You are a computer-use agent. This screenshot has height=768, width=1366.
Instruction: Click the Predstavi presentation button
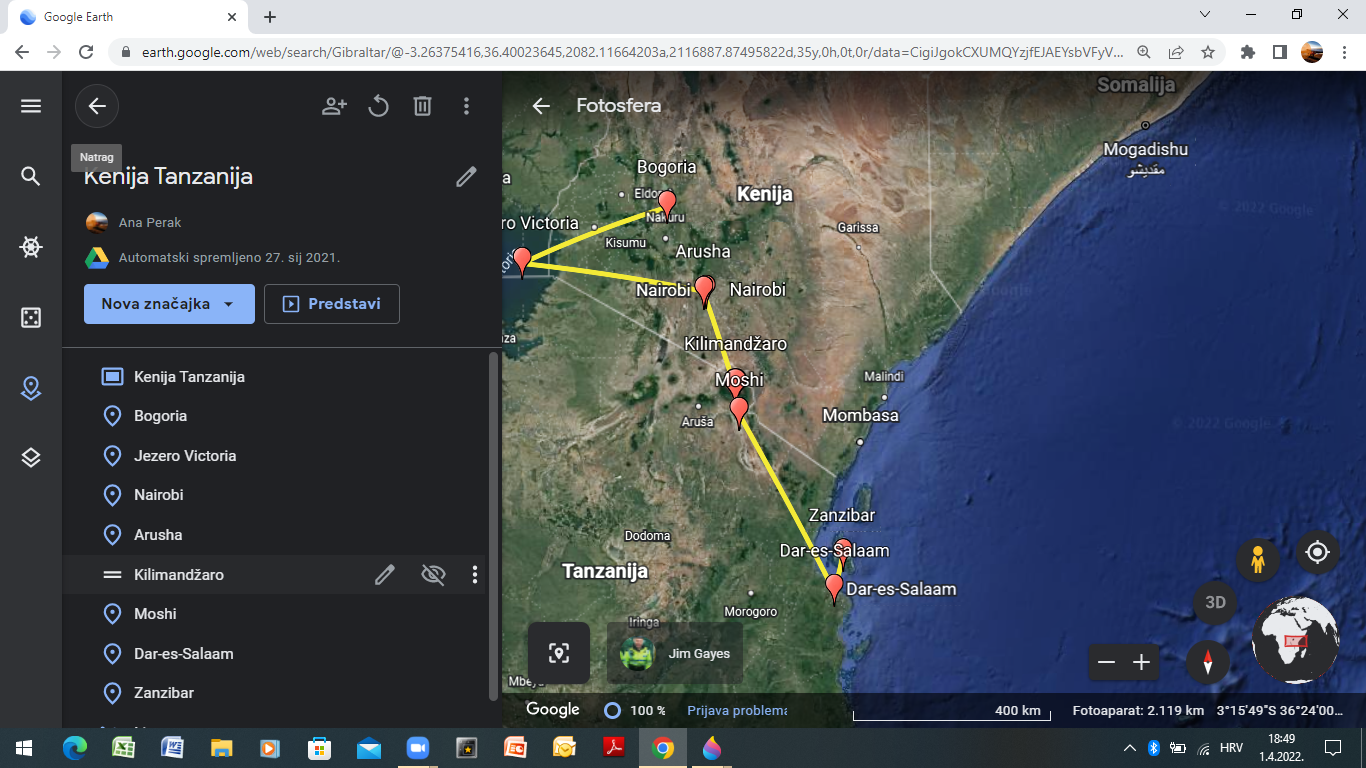click(332, 304)
